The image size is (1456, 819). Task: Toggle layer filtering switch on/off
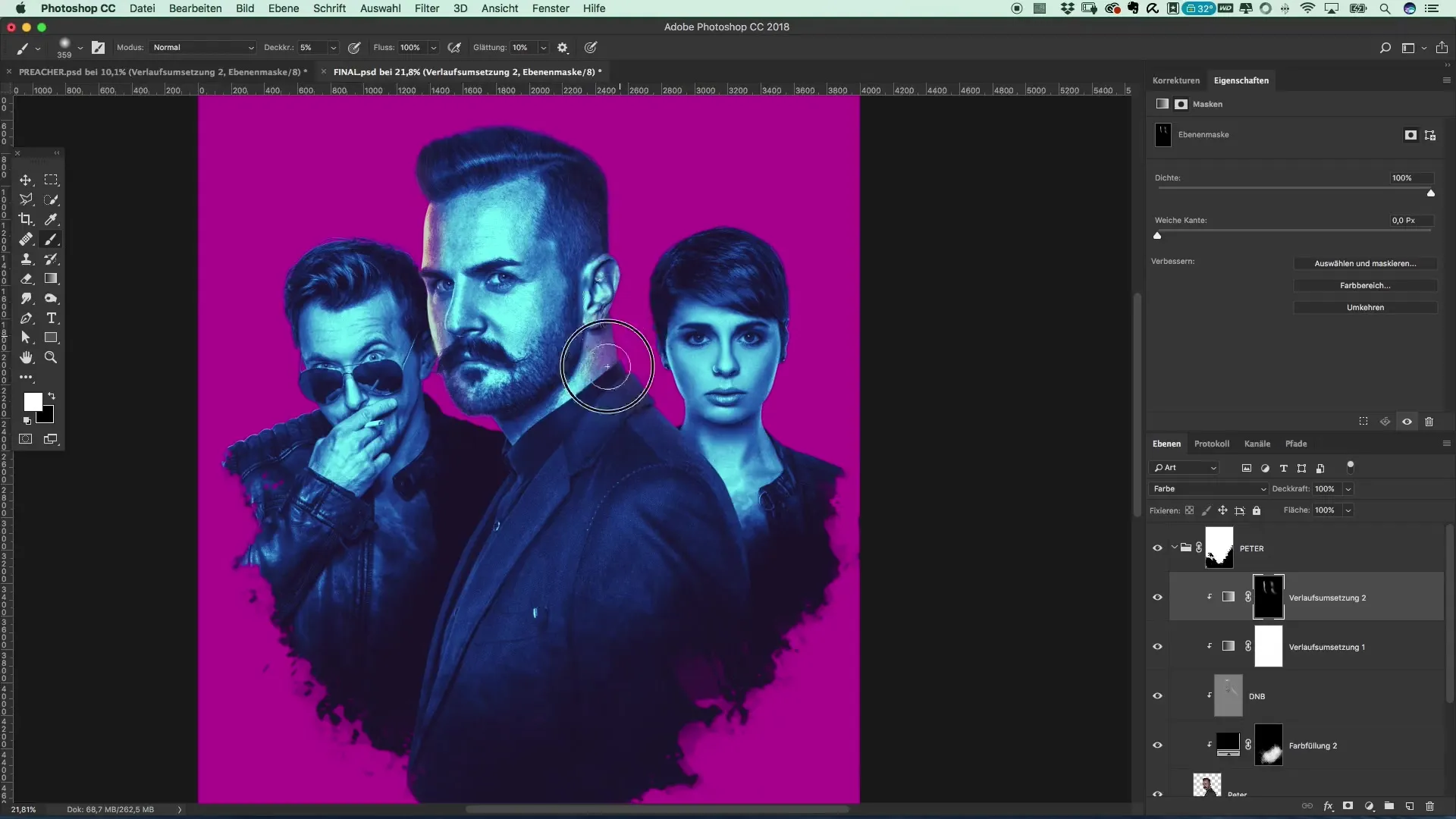[1351, 466]
